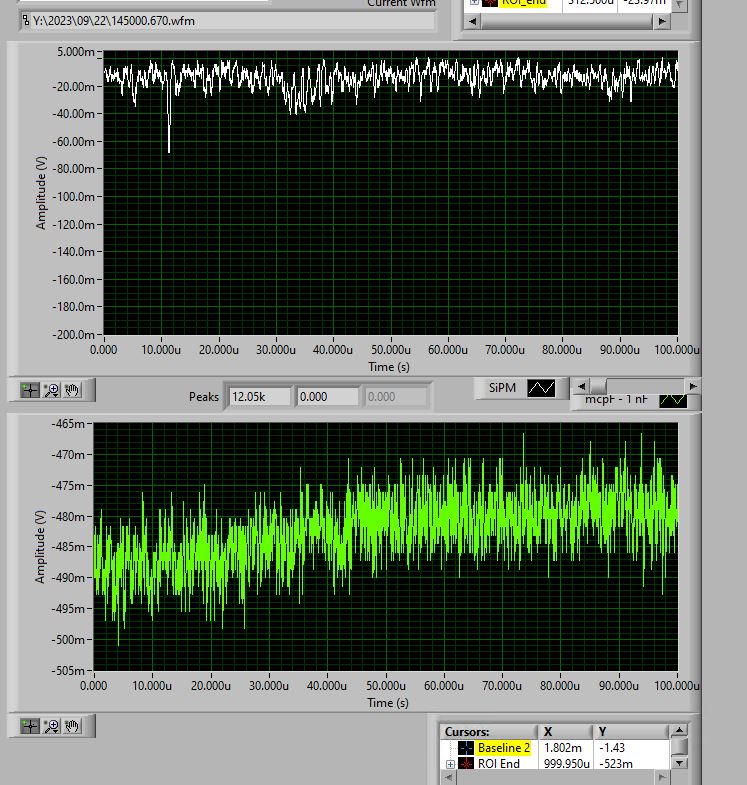This screenshot has height=785, width=747.
Task: Select the zoom tool on lower graph palette
Action: (x=51, y=726)
